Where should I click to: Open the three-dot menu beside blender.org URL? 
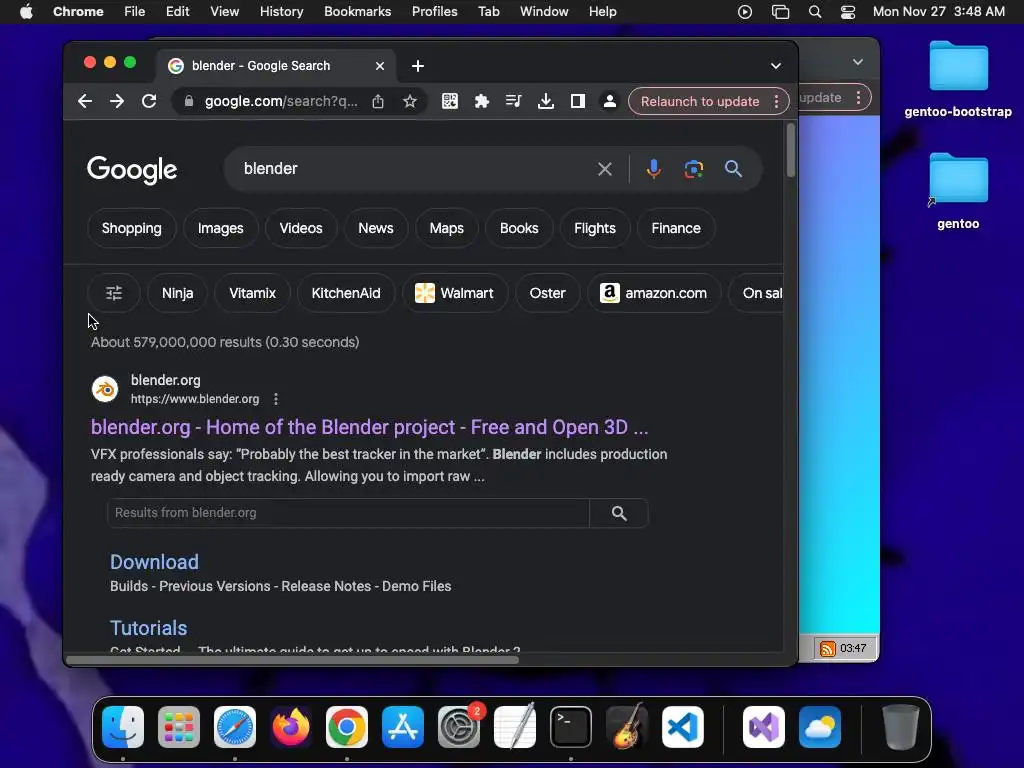tap(276, 399)
